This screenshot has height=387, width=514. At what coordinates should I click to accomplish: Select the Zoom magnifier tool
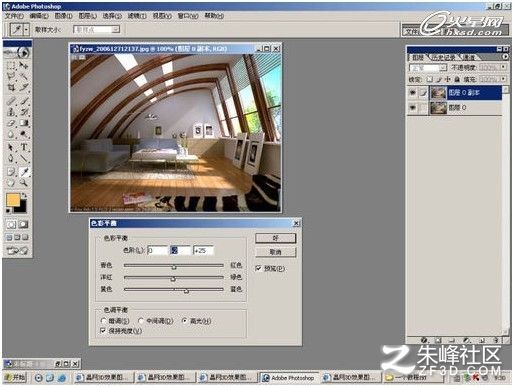click(24, 182)
